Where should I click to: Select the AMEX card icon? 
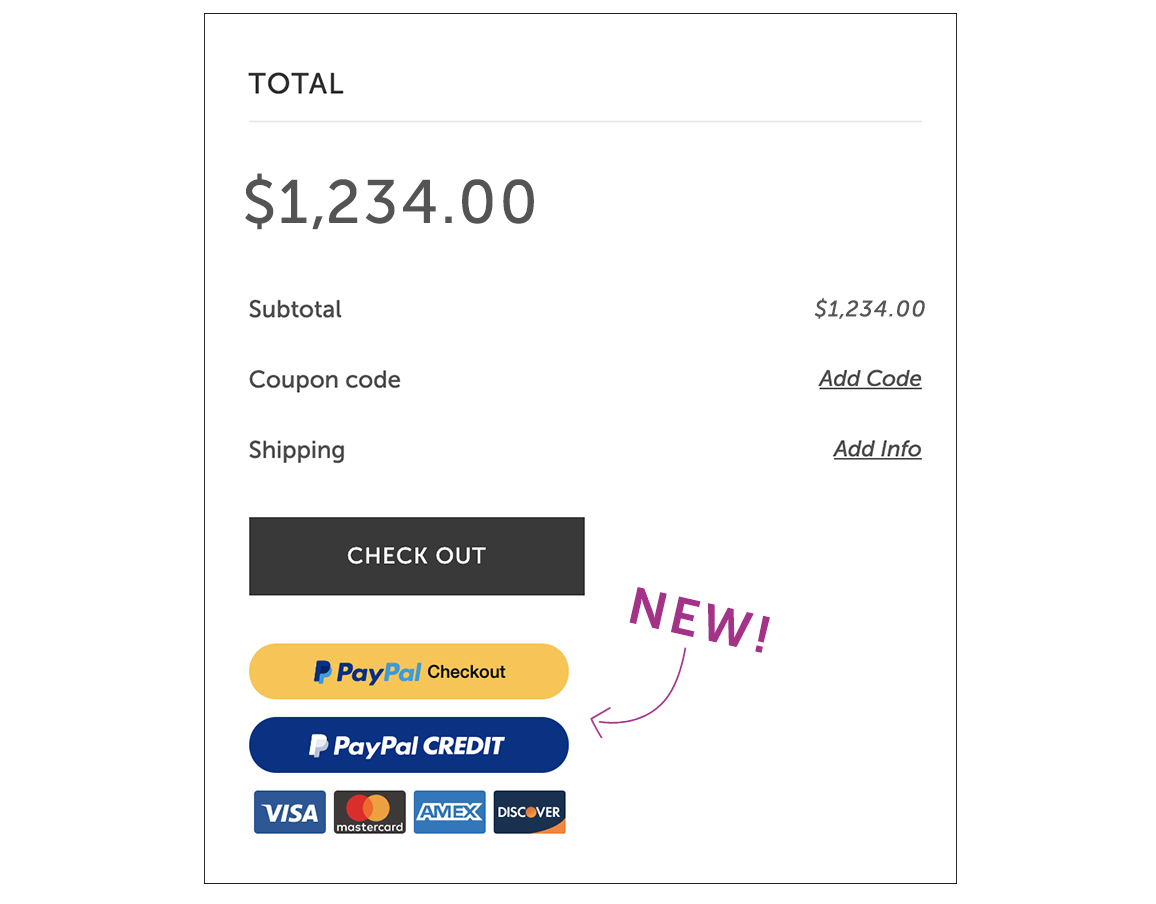tap(450, 812)
